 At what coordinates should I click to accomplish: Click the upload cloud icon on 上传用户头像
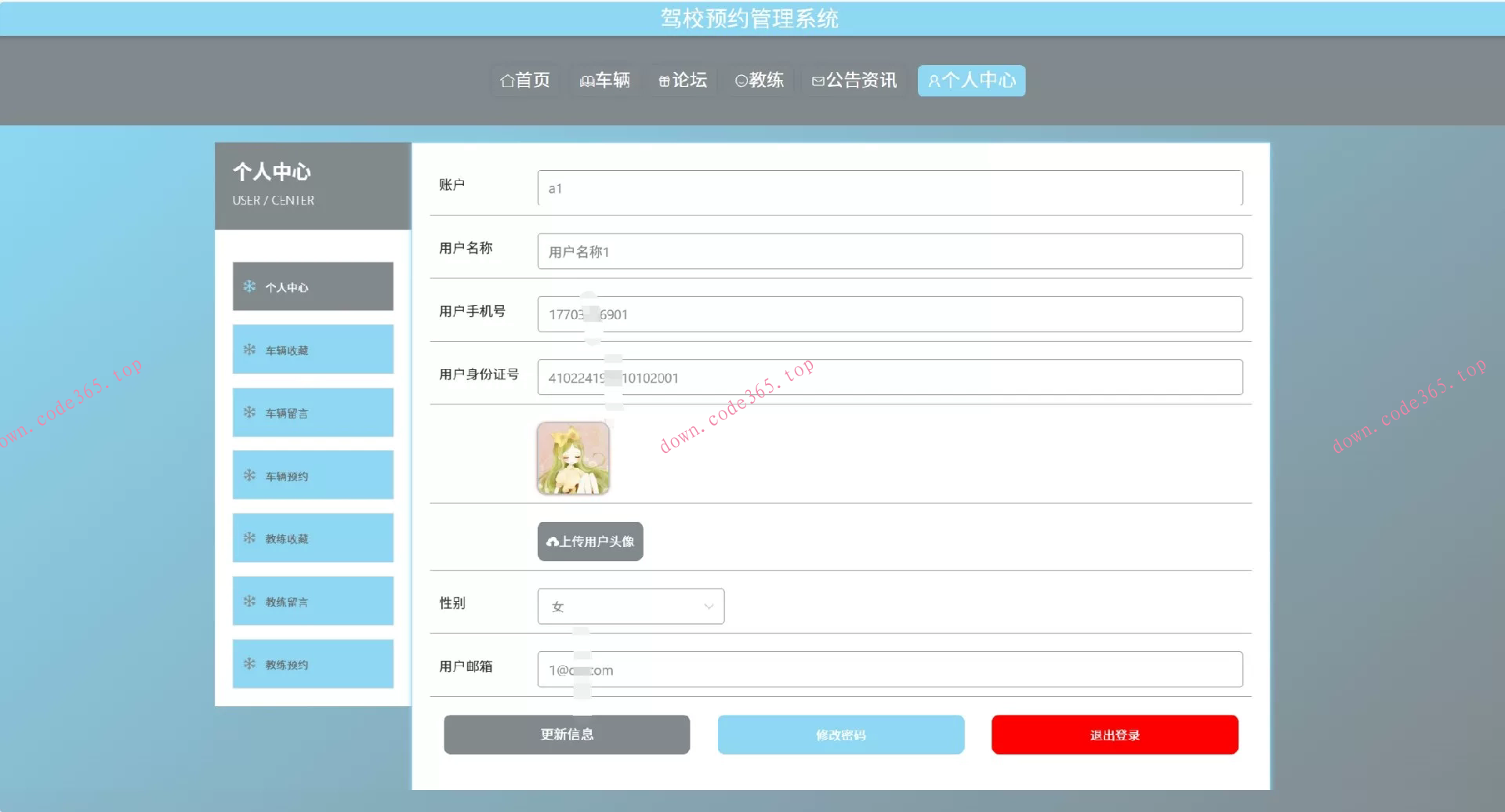click(x=551, y=541)
